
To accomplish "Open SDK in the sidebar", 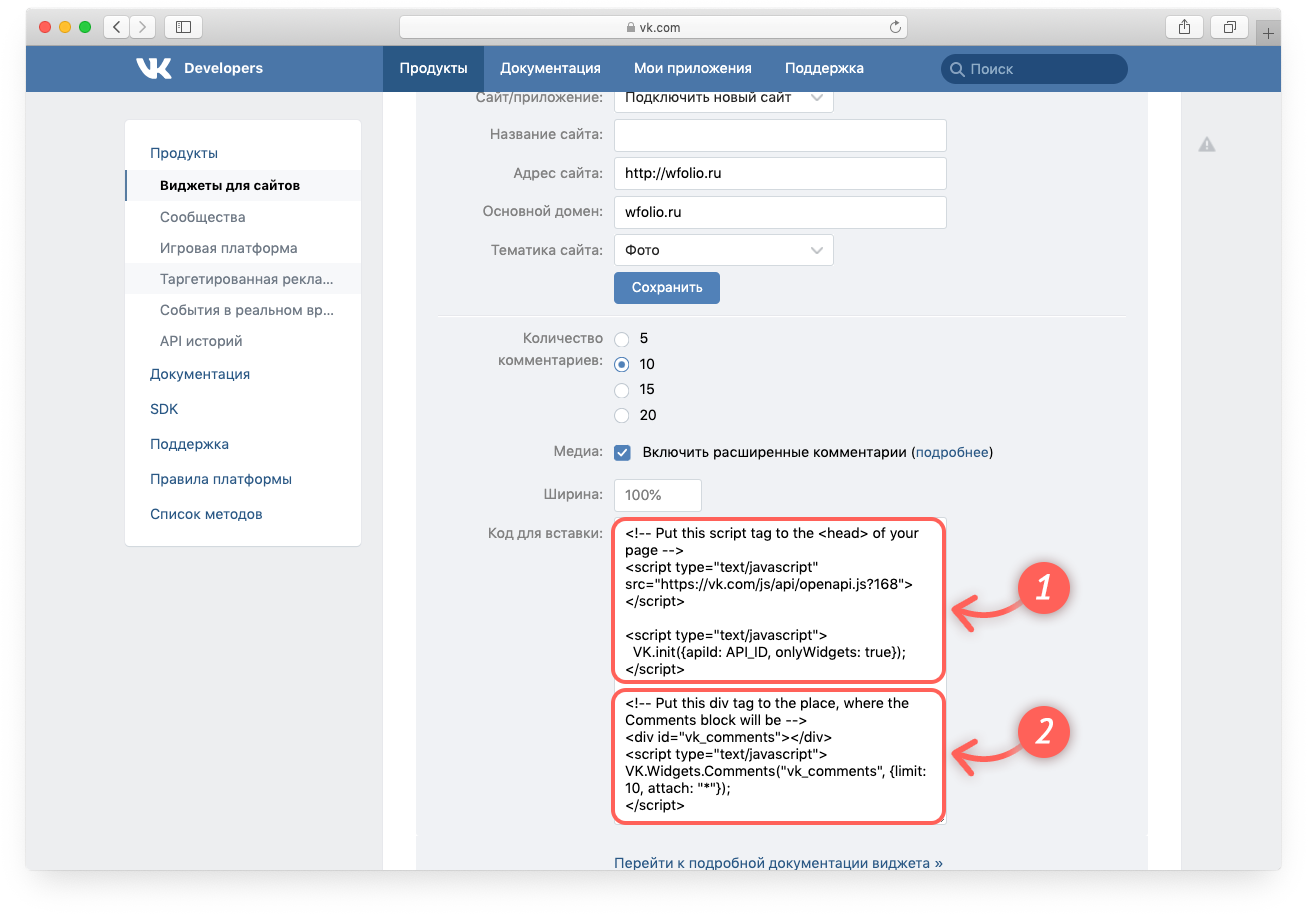I will (x=164, y=409).
